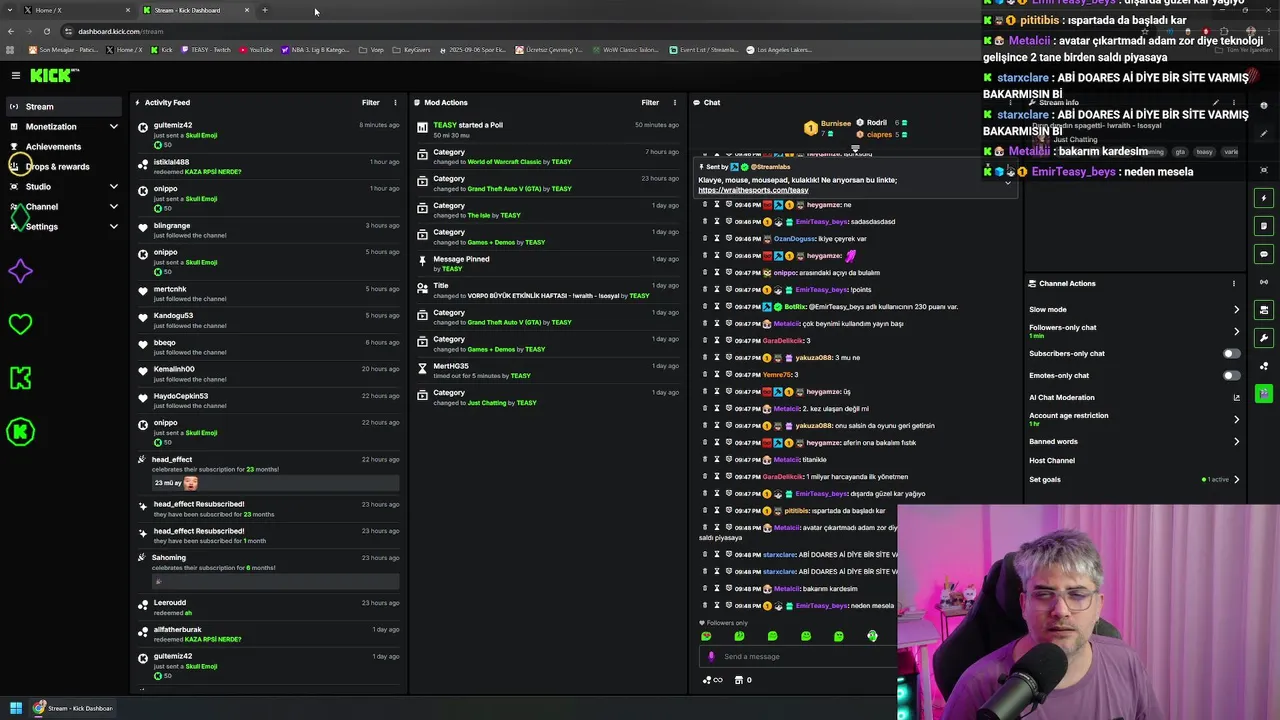1280x720 pixels.
Task: Open the TEASY - Twitch bookmark
Action: click(x=205, y=49)
